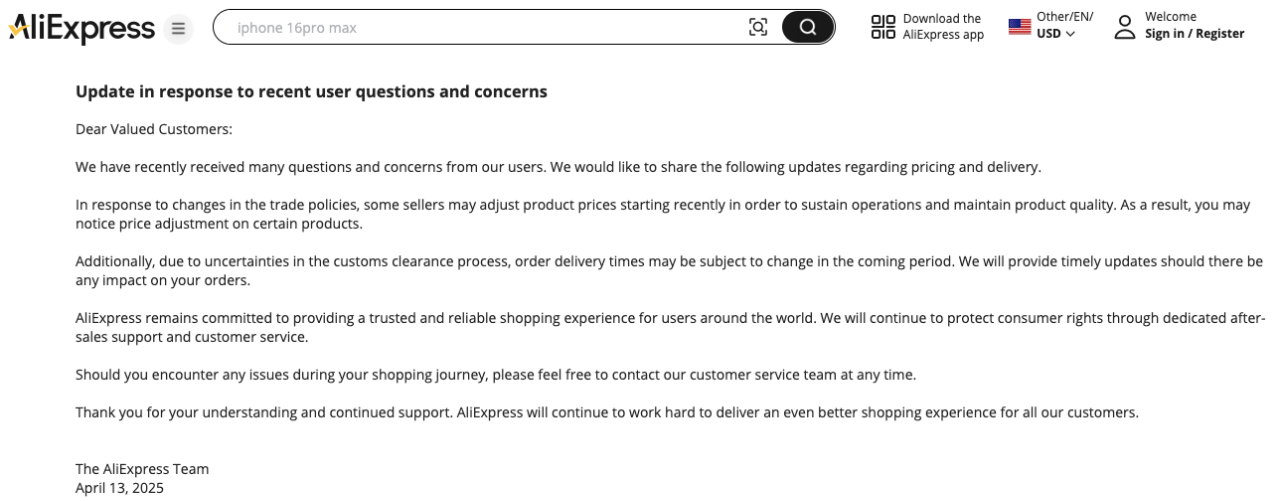Click the April 13, 2025 date
This screenshot has width=1280, height=501.
[x=120, y=488]
